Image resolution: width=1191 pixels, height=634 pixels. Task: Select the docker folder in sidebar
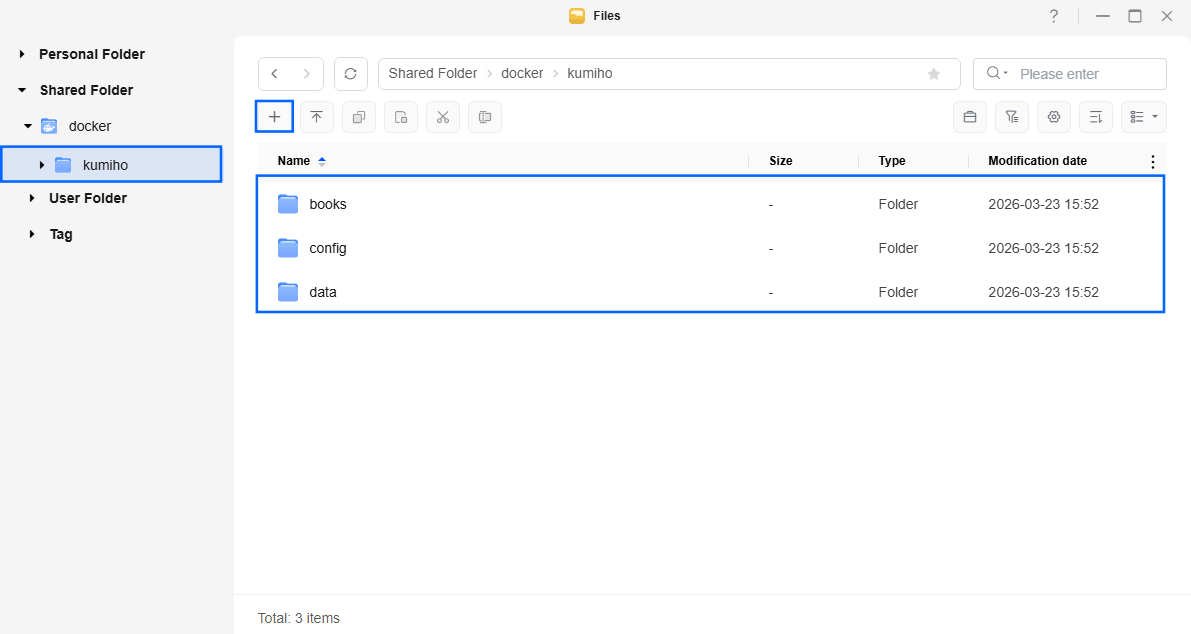pos(89,126)
